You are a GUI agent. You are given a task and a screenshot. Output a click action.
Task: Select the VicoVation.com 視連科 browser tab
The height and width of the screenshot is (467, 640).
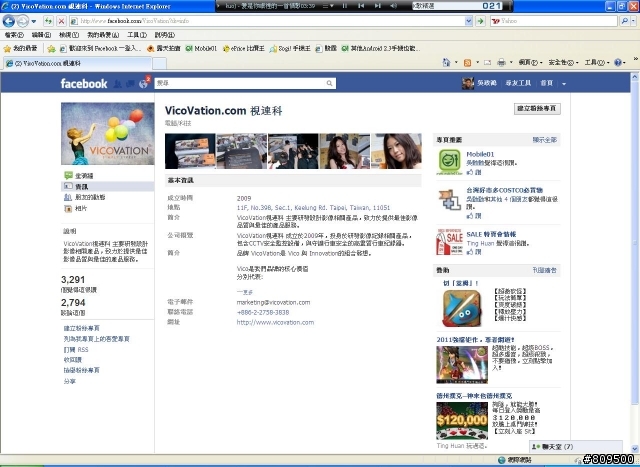click(x=78, y=63)
